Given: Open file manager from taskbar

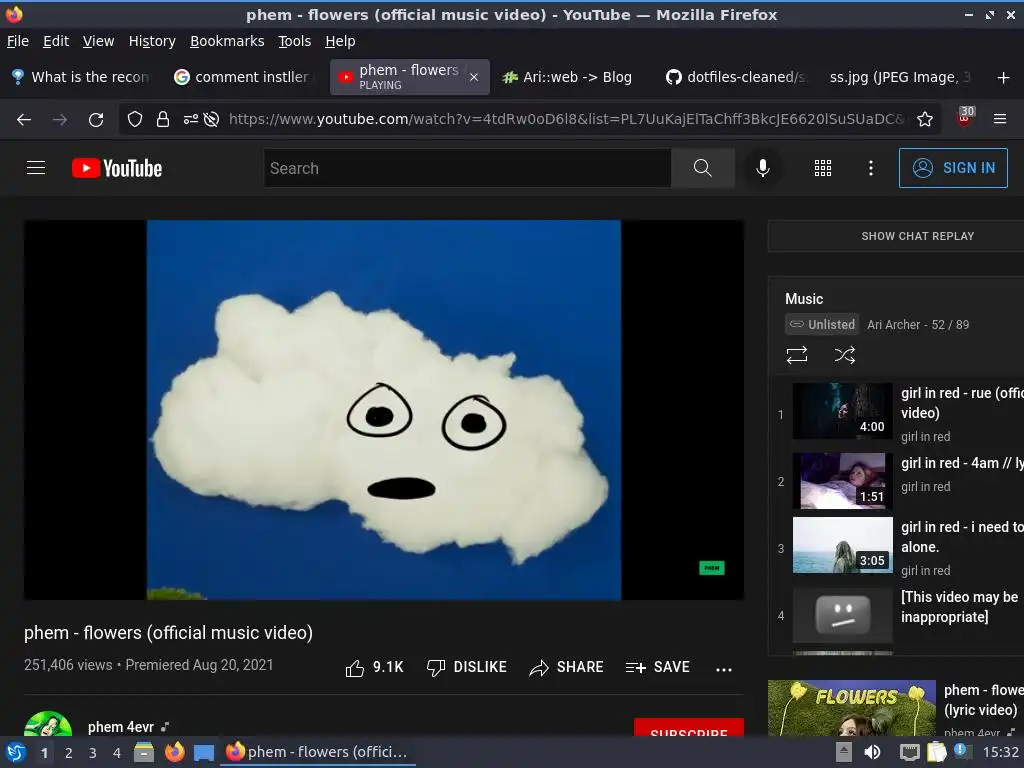Looking at the screenshot, I should (x=144, y=752).
